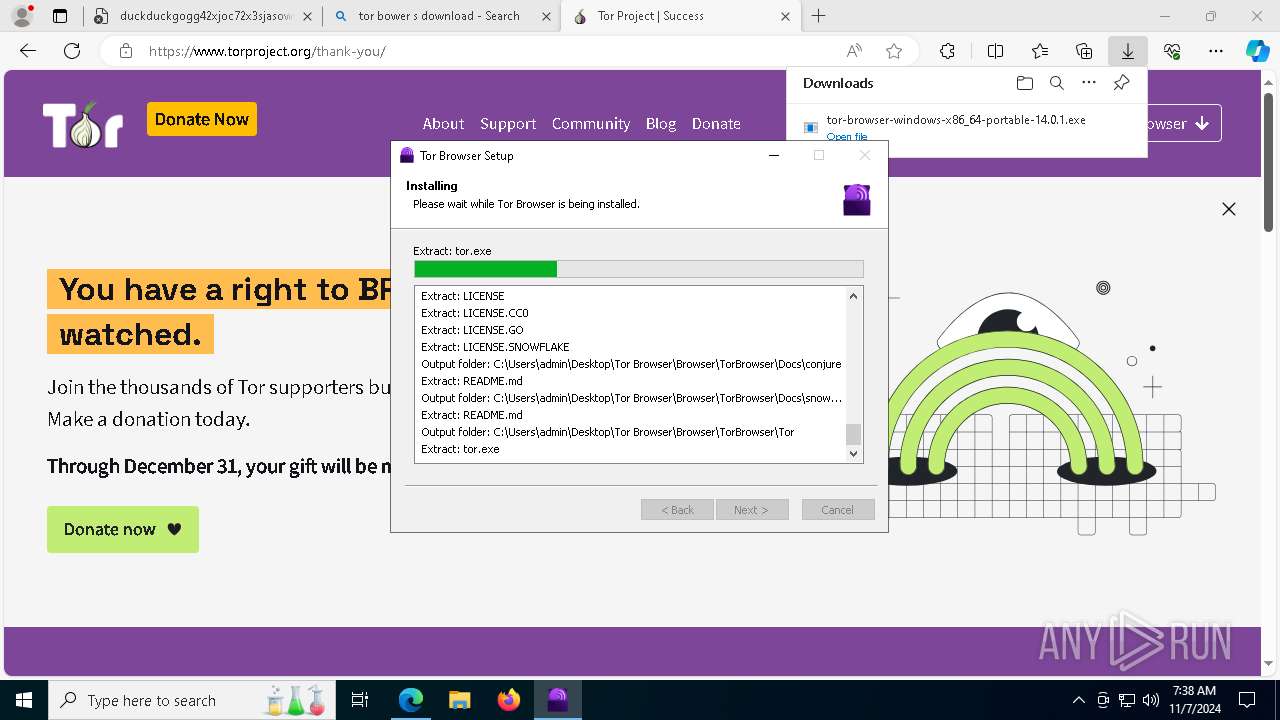The width and height of the screenshot is (1280, 720).
Task: Go back with the browser back arrow
Action: [28, 51]
